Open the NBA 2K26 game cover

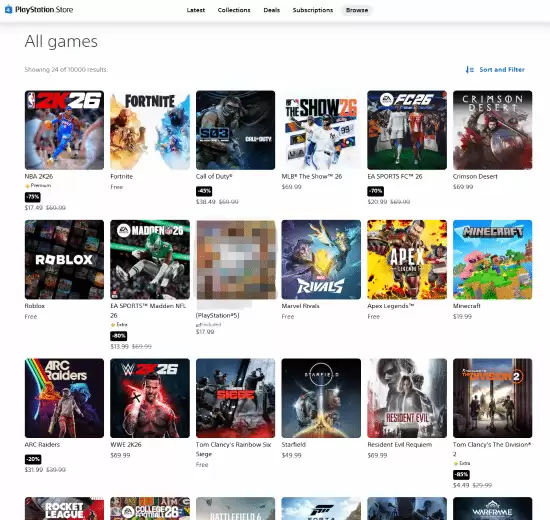[x=64, y=130]
